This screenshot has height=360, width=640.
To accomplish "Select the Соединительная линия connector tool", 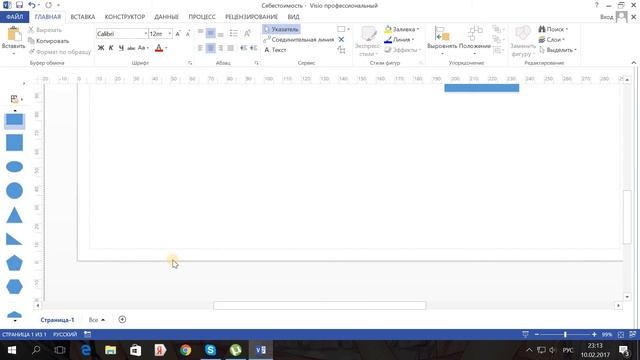I will pos(299,40).
